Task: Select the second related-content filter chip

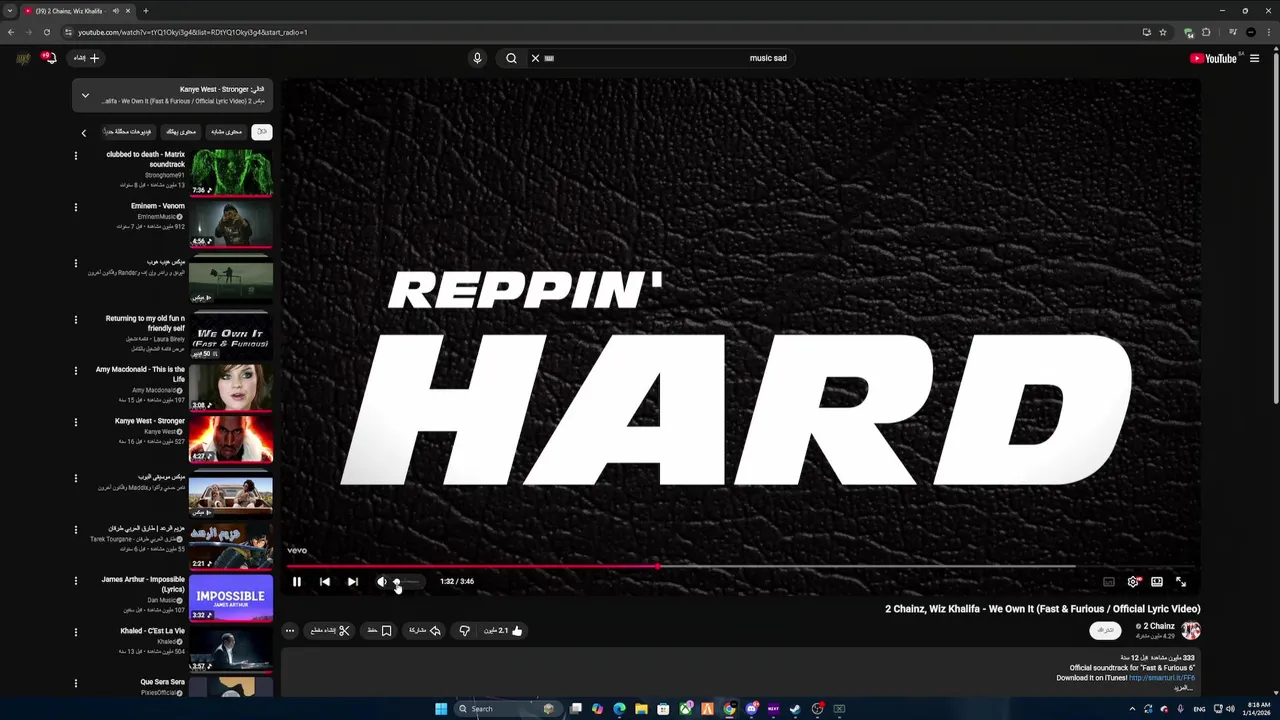Action: [x=227, y=132]
